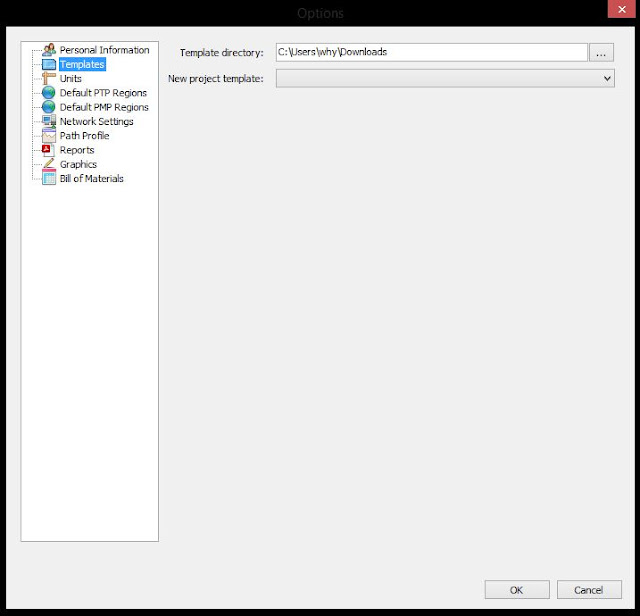Open Bill of Materials options
This screenshot has width=640, height=616.
(x=91, y=178)
